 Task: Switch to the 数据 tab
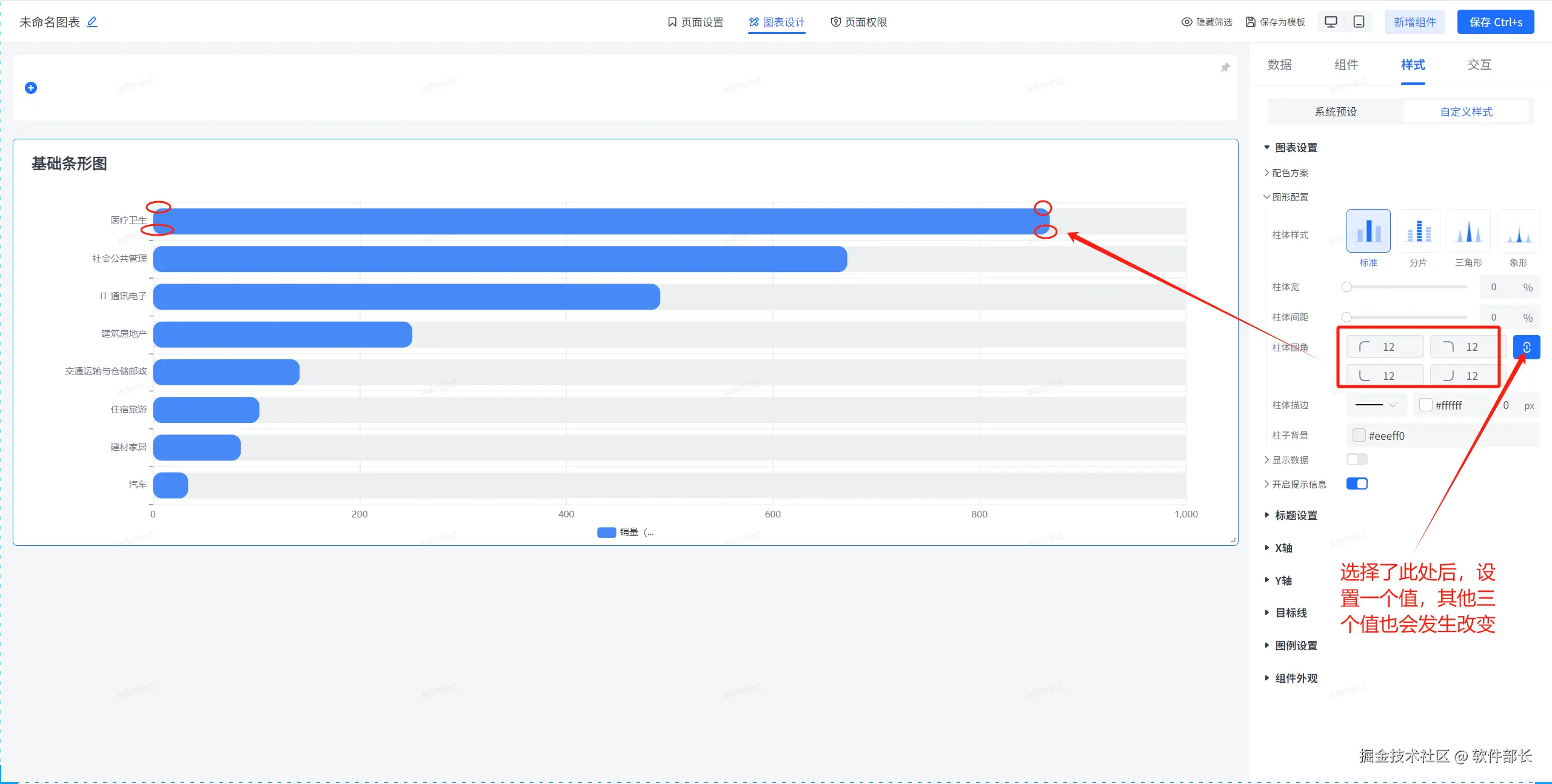point(1279,65)
